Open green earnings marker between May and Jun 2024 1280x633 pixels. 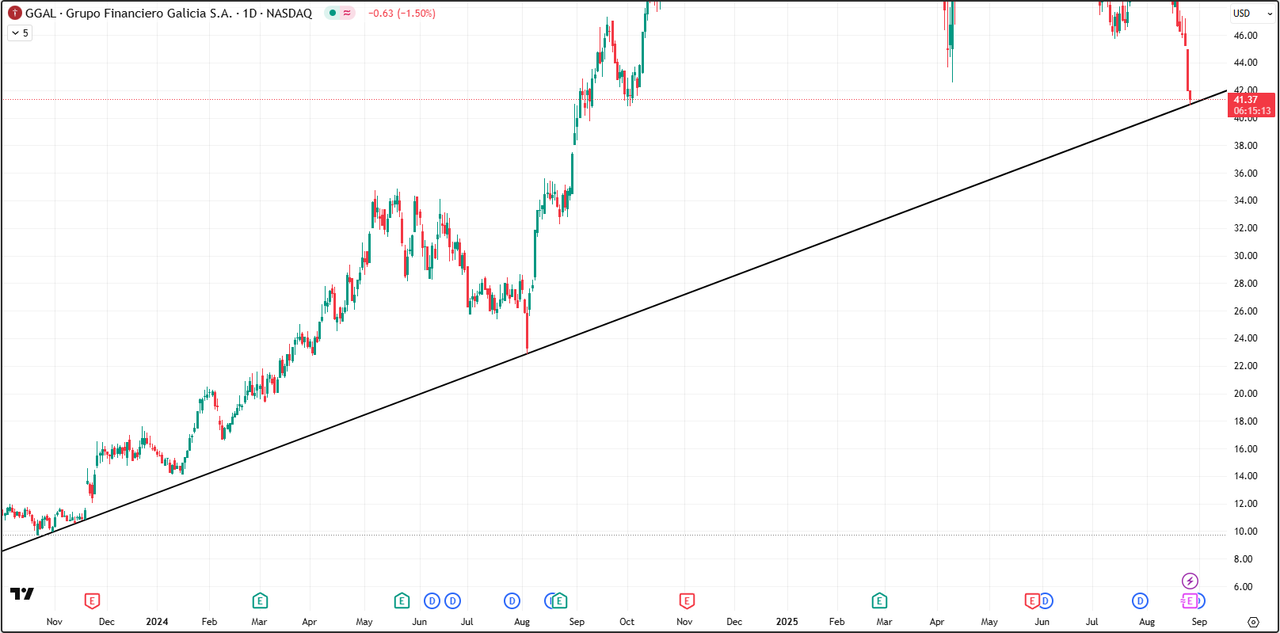401,601
